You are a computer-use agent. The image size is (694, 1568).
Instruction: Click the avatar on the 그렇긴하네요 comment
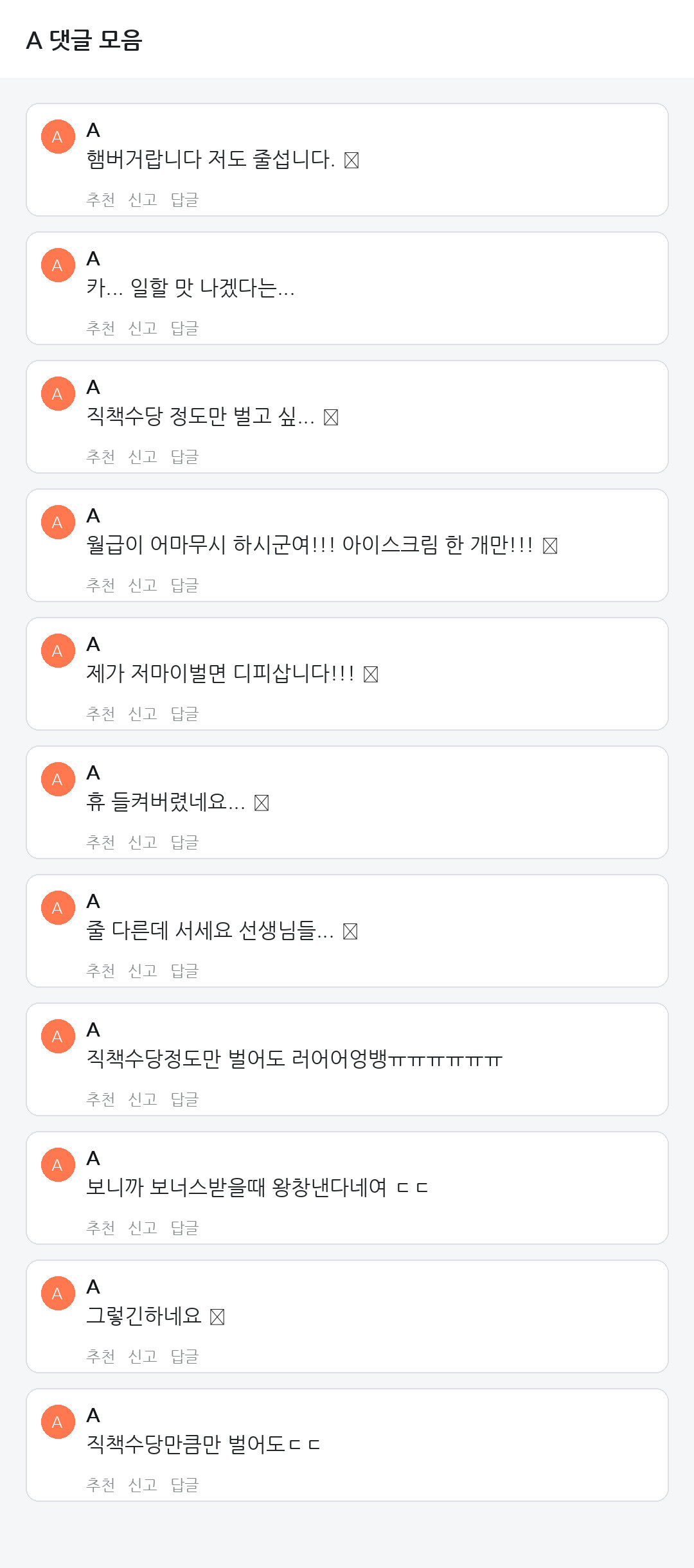58,1294
